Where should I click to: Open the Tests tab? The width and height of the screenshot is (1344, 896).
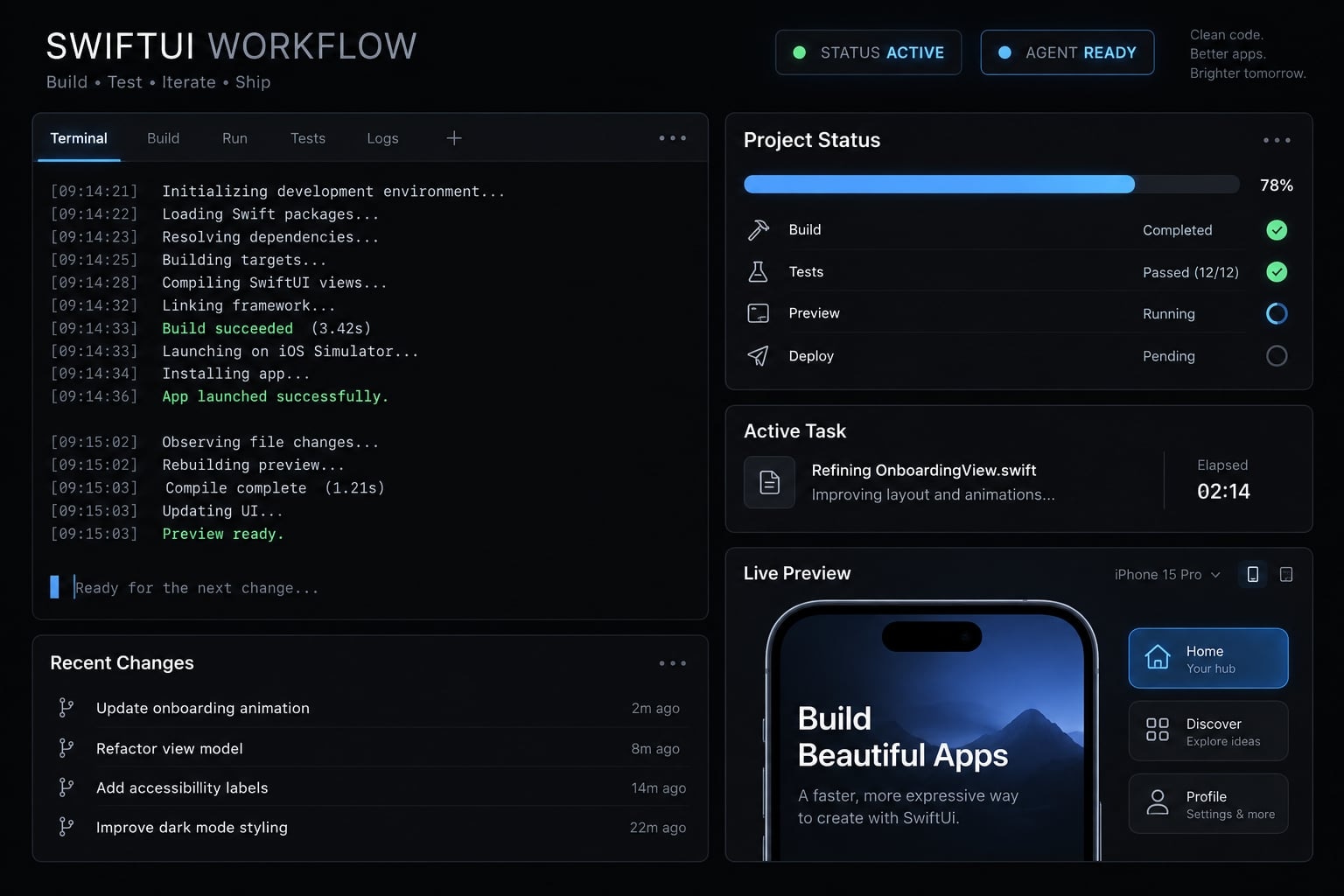coord(308,138)
